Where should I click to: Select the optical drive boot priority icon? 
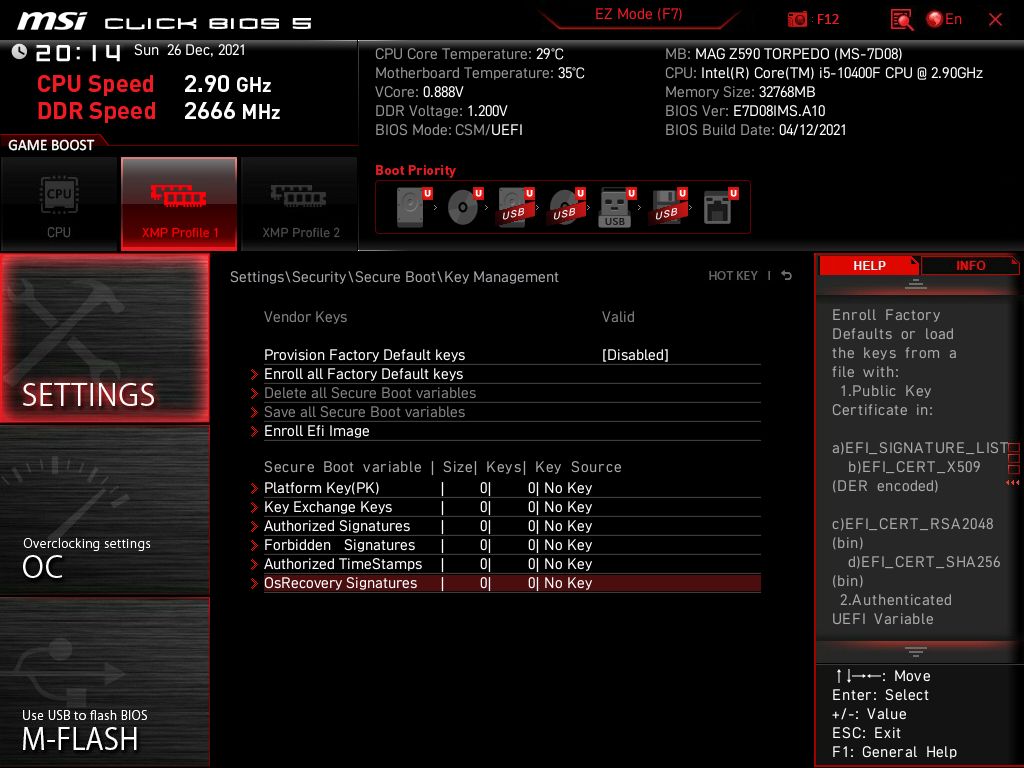click(464, 207)
